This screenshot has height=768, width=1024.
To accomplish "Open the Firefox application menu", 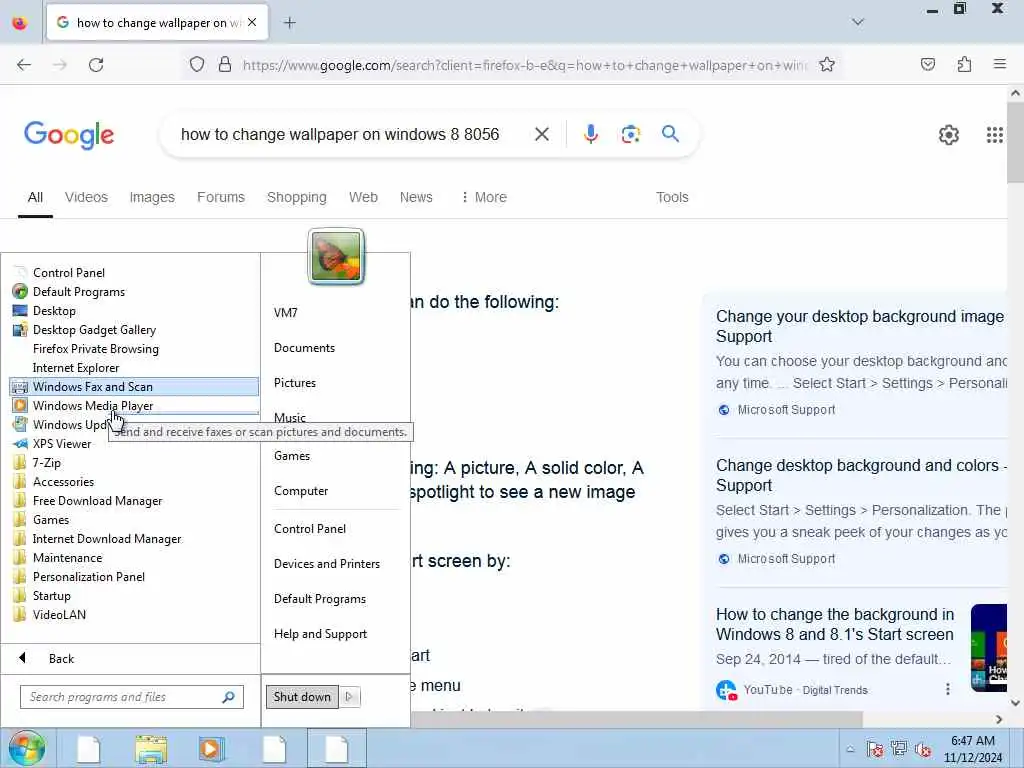I will click(1000, 64).
